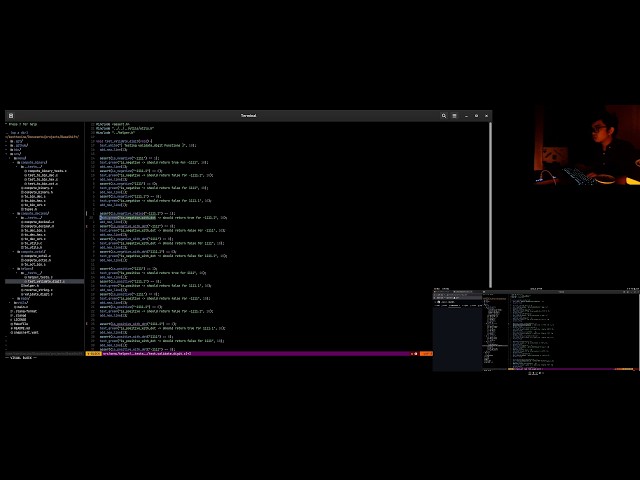
Task: Open helper_tests.c file
Action: (x=38, y=277)
